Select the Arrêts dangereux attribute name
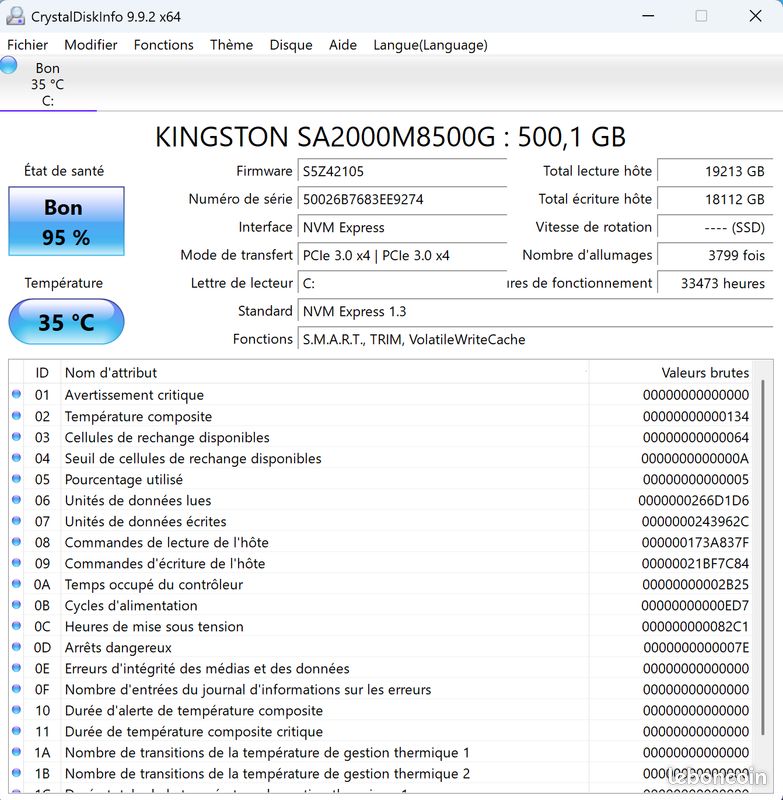 pos(118,648)
